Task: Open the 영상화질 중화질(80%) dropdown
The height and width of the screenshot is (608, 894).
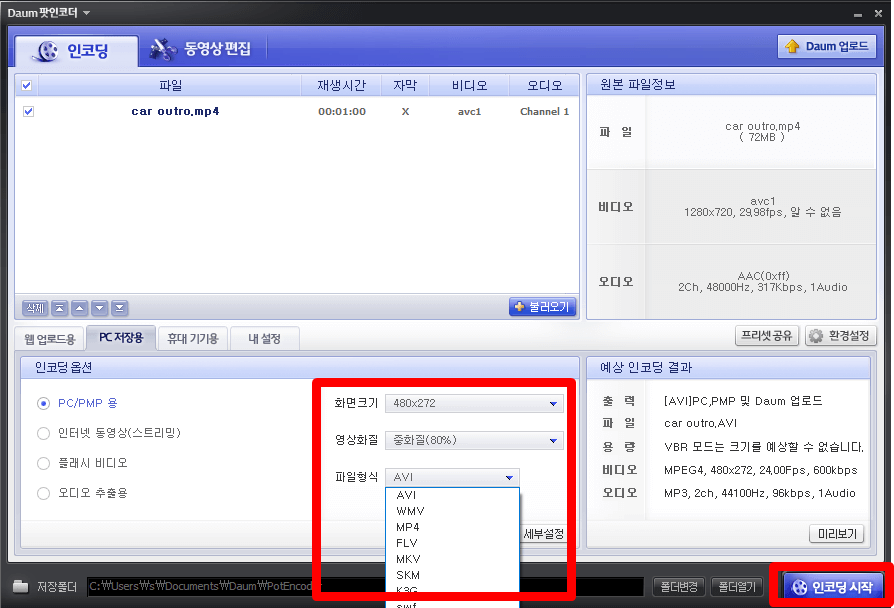Action: (474, 440)
